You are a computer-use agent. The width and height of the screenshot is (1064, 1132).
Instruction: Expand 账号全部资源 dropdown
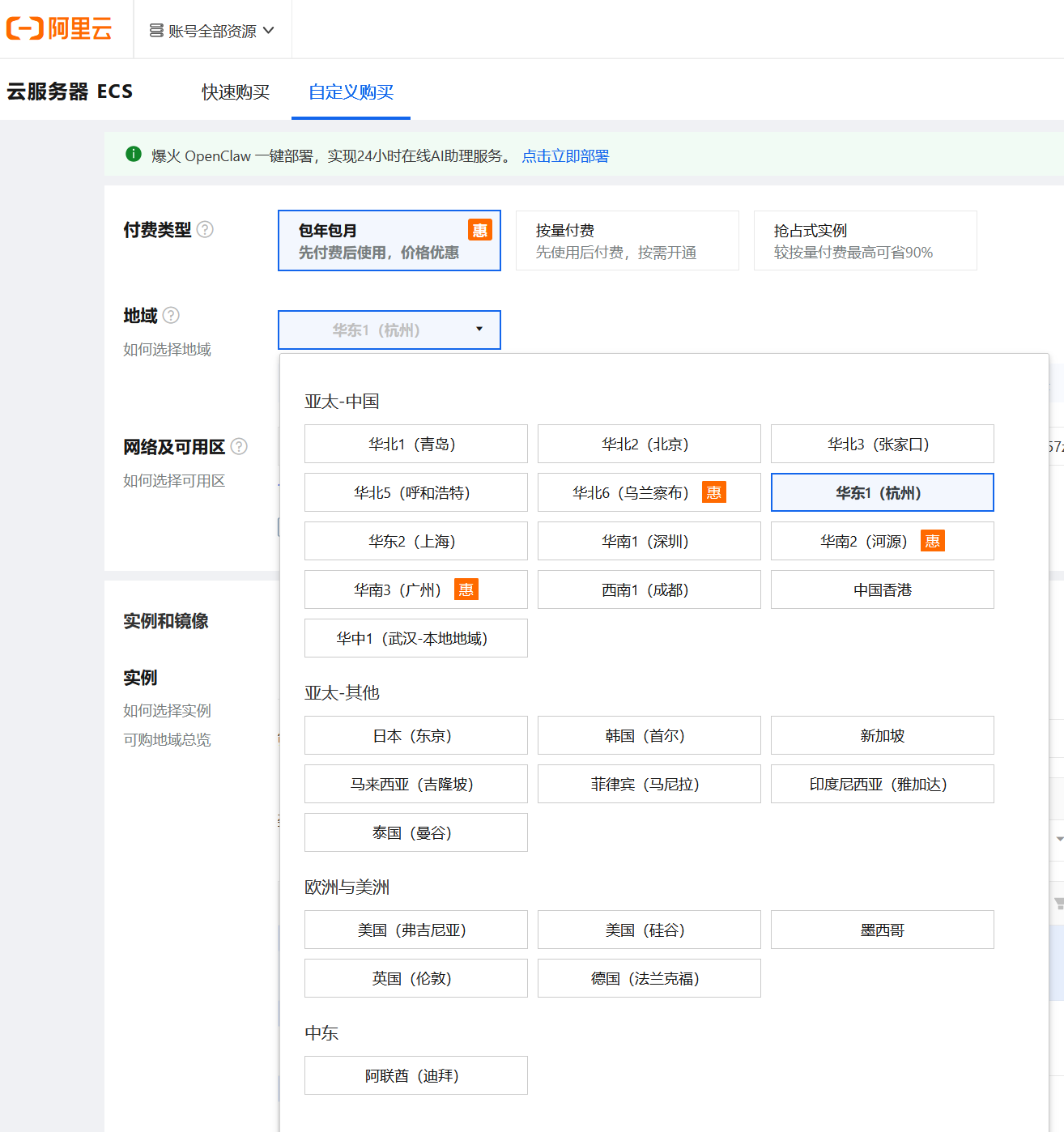tap(212, 31)
